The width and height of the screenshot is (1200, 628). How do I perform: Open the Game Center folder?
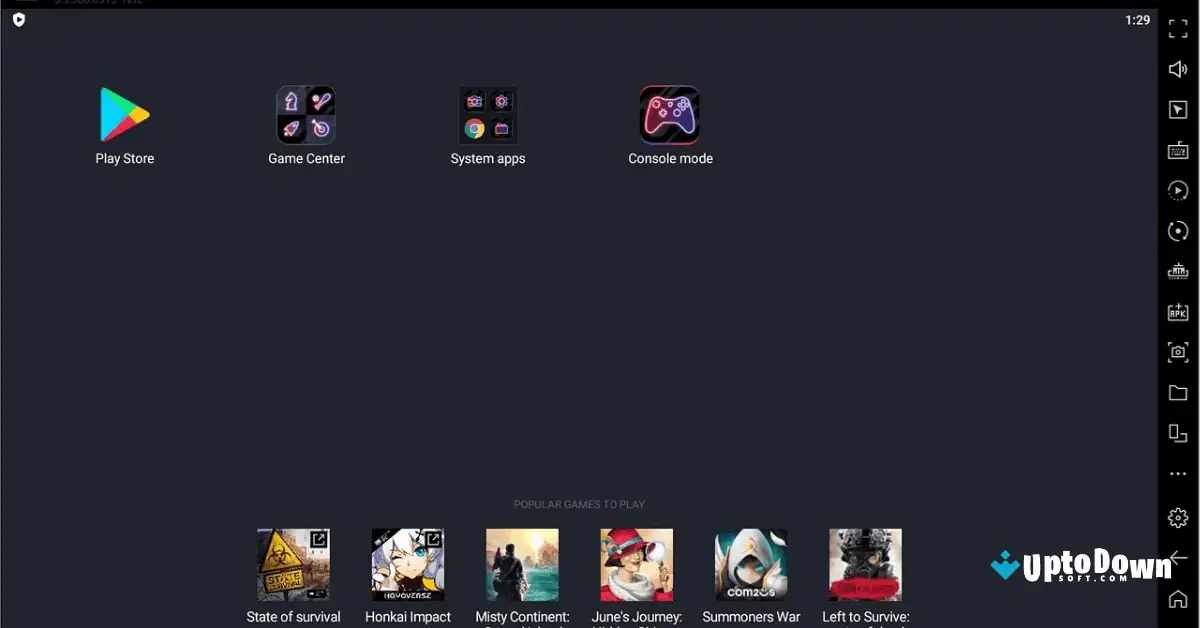pos(306,114)
